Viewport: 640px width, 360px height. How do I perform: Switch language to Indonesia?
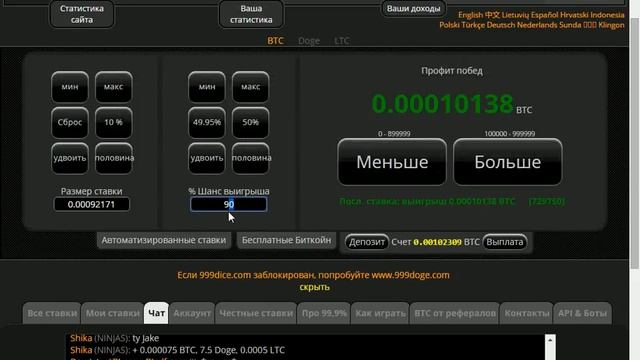click(607, 15)
